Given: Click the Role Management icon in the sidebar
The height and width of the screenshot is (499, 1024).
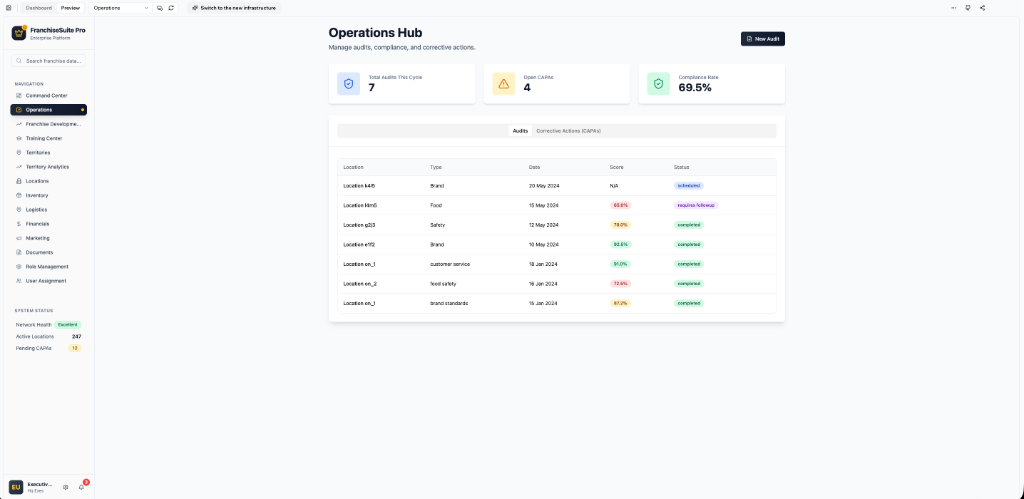Looking at the screenshot, I should [x=19, y=266].
